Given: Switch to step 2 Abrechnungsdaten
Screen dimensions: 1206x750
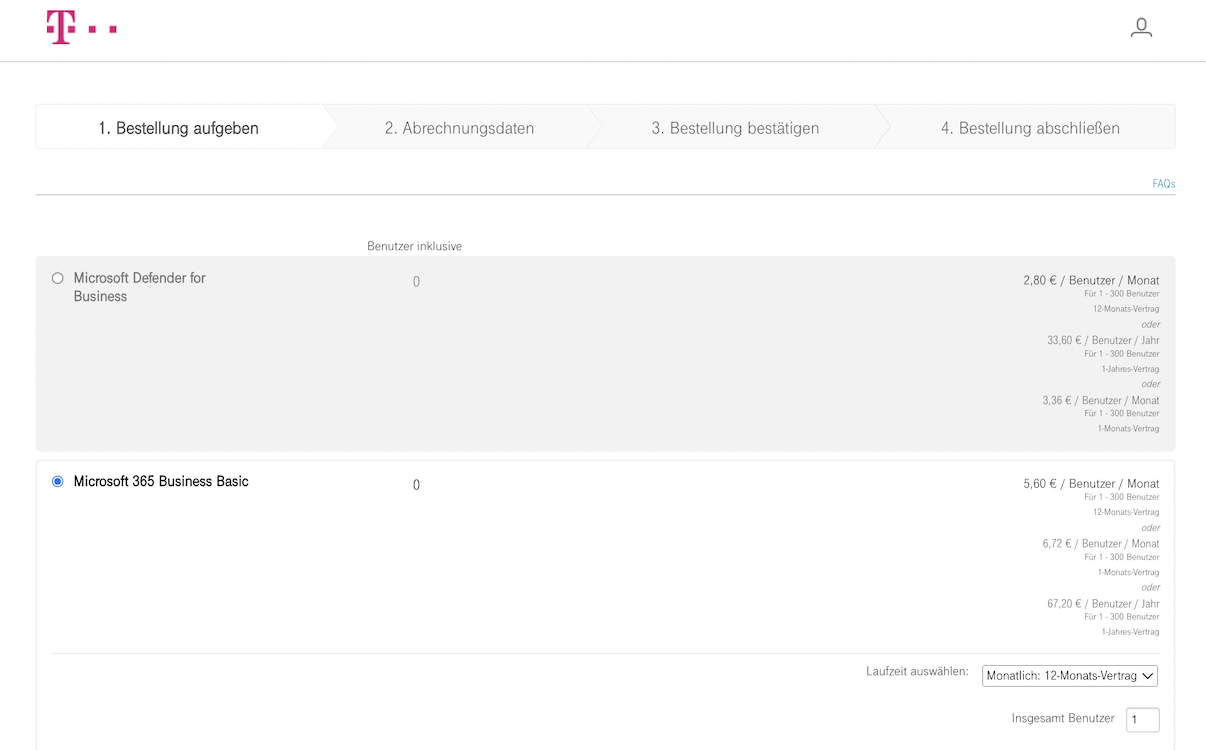Looking at the screenshot, I should 459,128.
